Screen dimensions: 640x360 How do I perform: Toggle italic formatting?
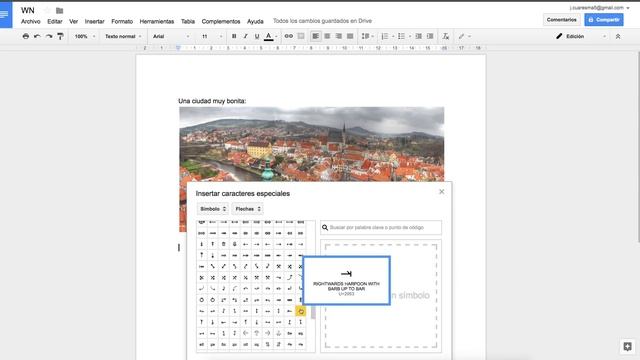[x=245, y=36]
